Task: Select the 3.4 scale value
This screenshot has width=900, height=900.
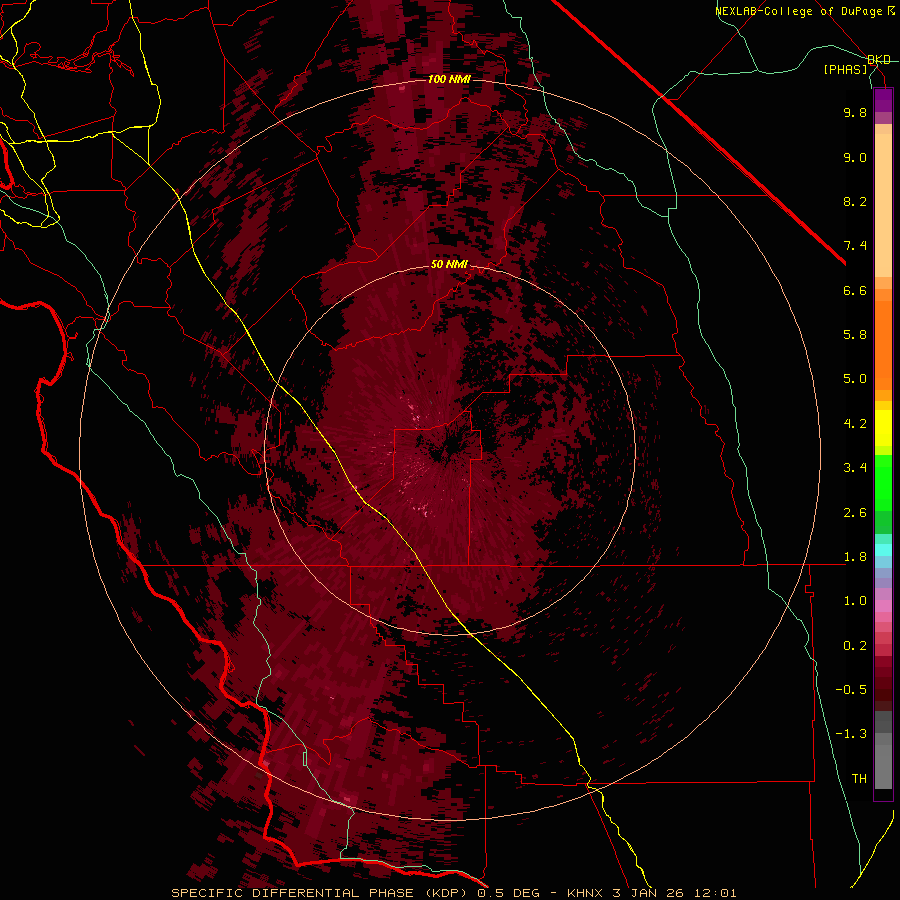Action: click(855, 468)
